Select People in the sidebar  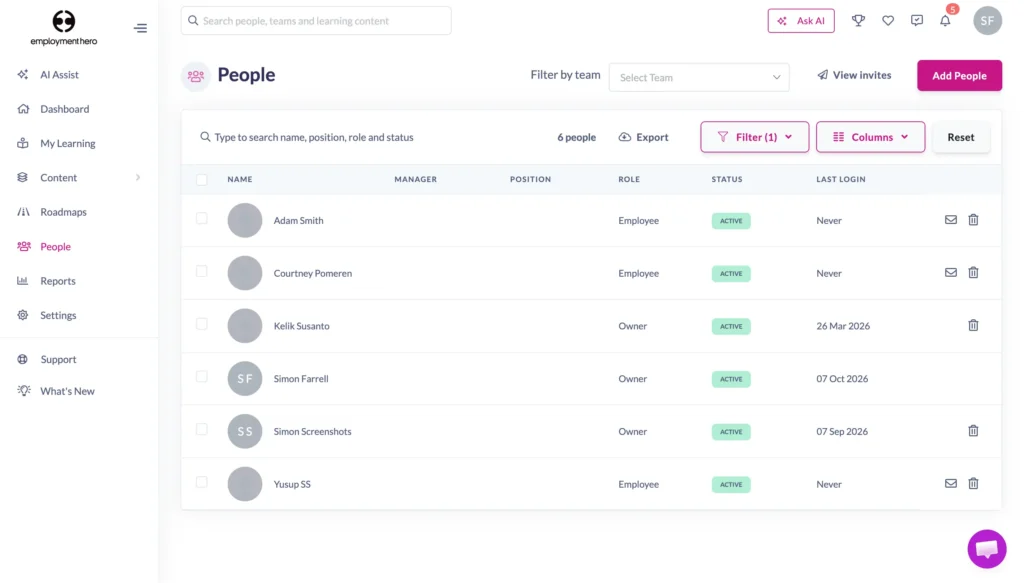click(55, 246)
